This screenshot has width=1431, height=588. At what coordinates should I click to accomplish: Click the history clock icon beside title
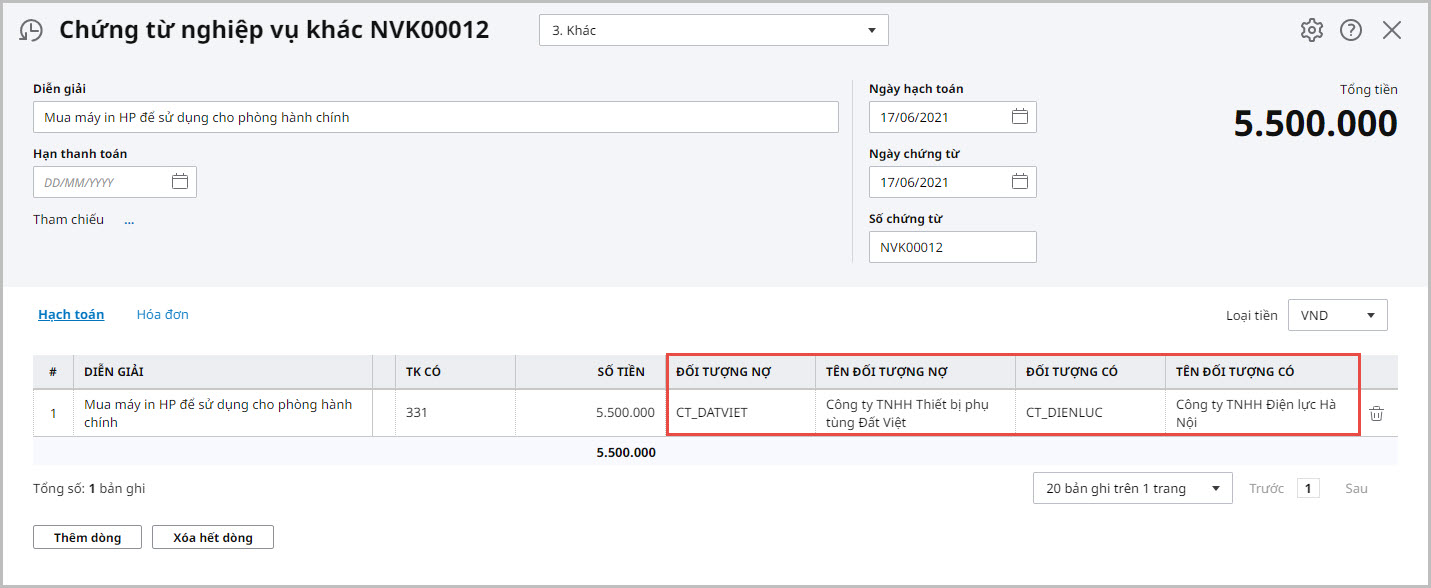(x=31, y=31)
